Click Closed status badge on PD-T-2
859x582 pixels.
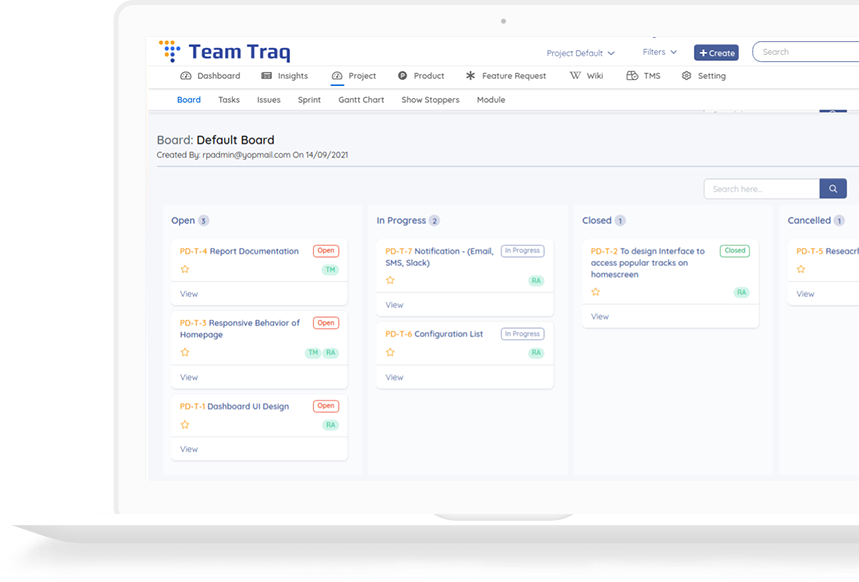click(x=735, y=251)
